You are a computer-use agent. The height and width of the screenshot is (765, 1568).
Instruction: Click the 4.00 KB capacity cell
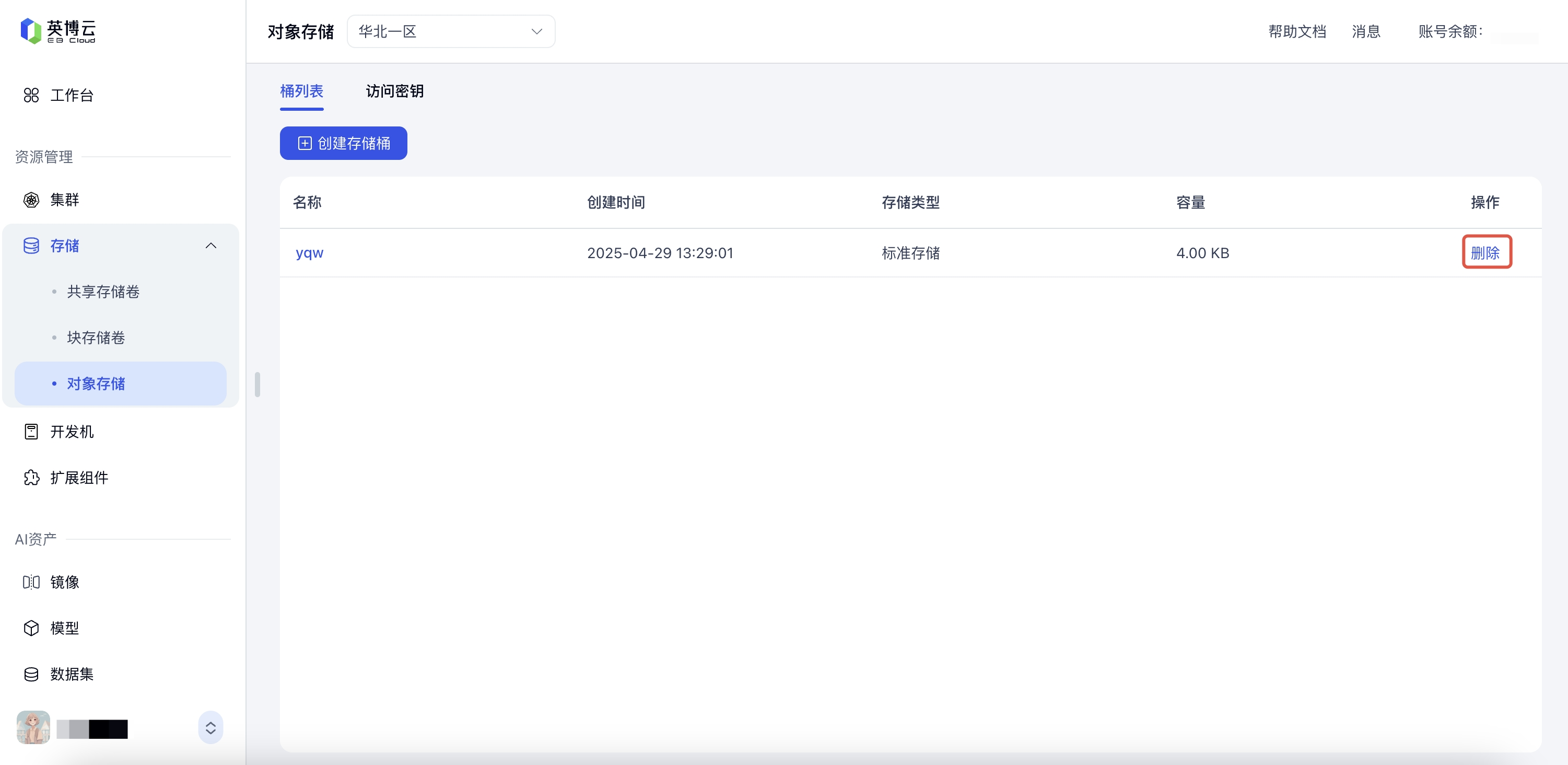point(1202,253)
